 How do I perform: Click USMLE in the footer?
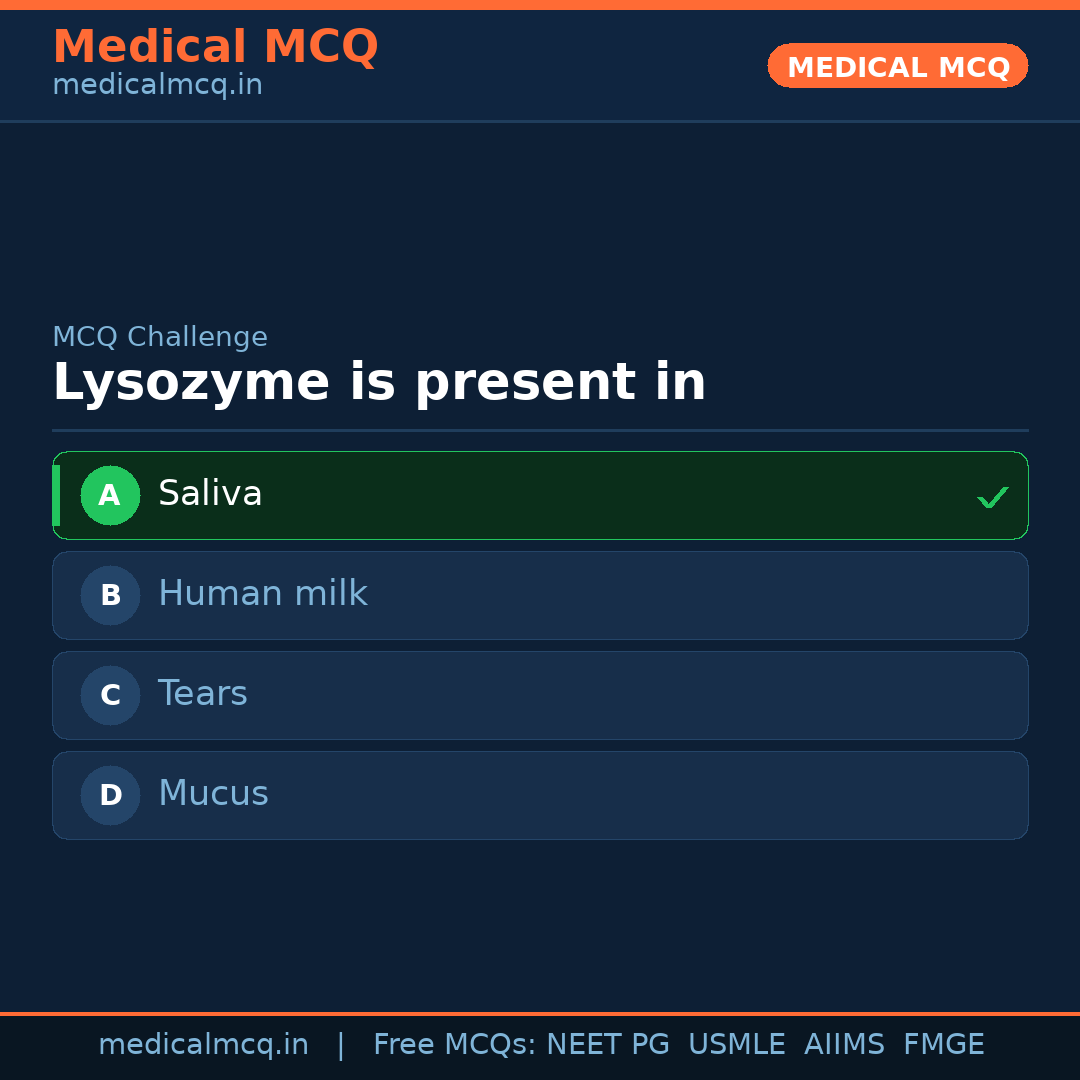(x=736, y=1045)
